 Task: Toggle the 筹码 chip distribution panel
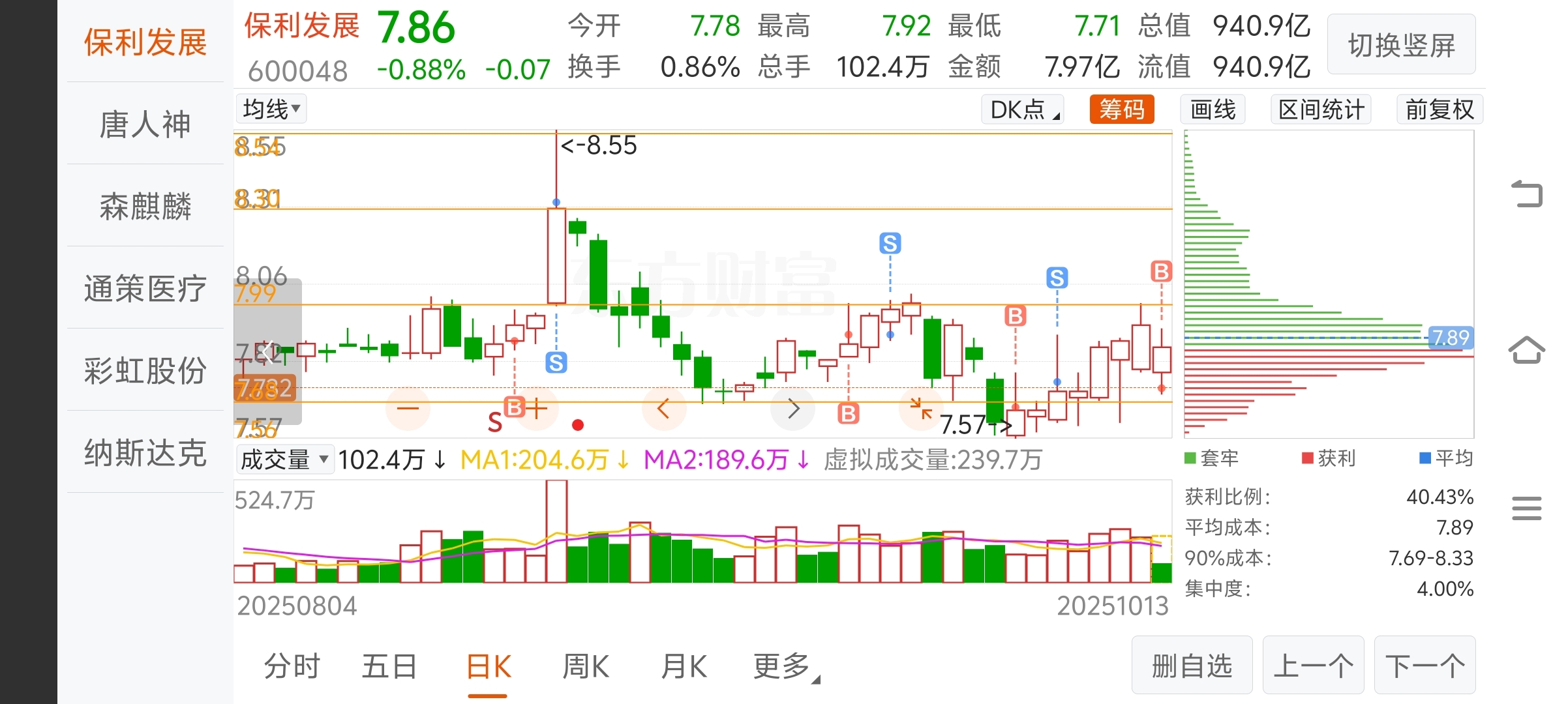pos(1121,110)
